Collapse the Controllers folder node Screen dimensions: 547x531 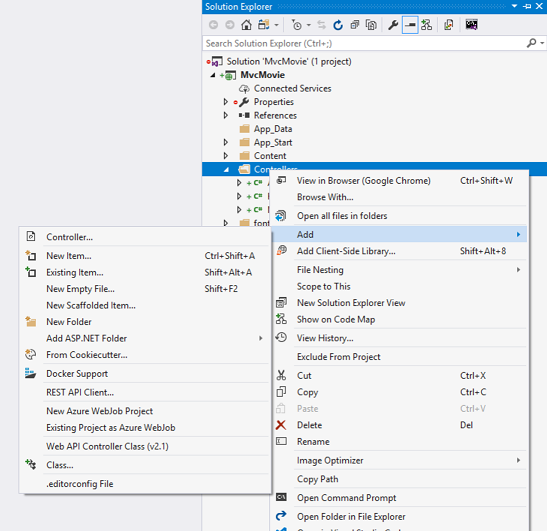226,170
